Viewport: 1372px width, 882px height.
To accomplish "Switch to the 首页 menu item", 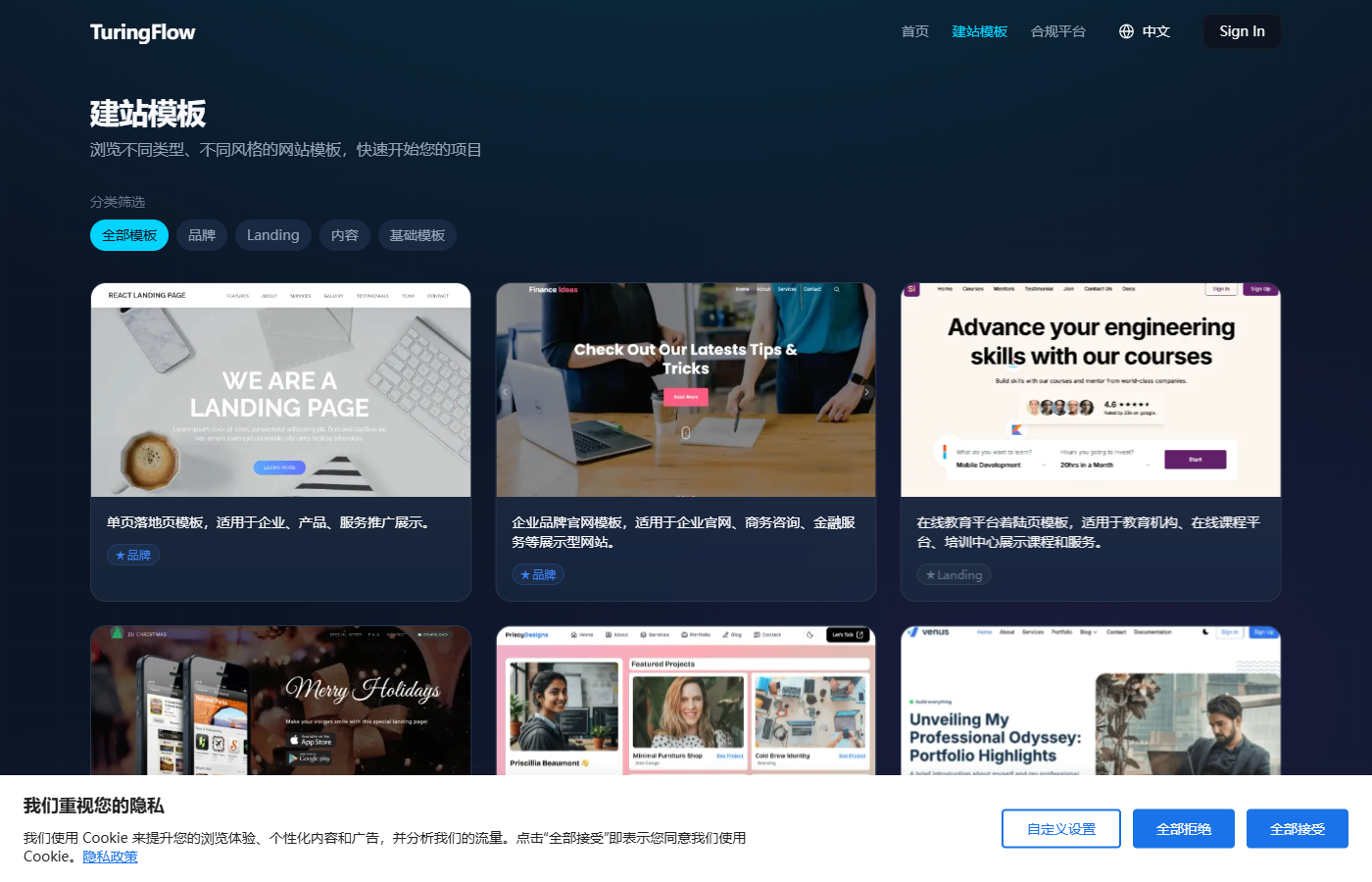I will [914, 30].
